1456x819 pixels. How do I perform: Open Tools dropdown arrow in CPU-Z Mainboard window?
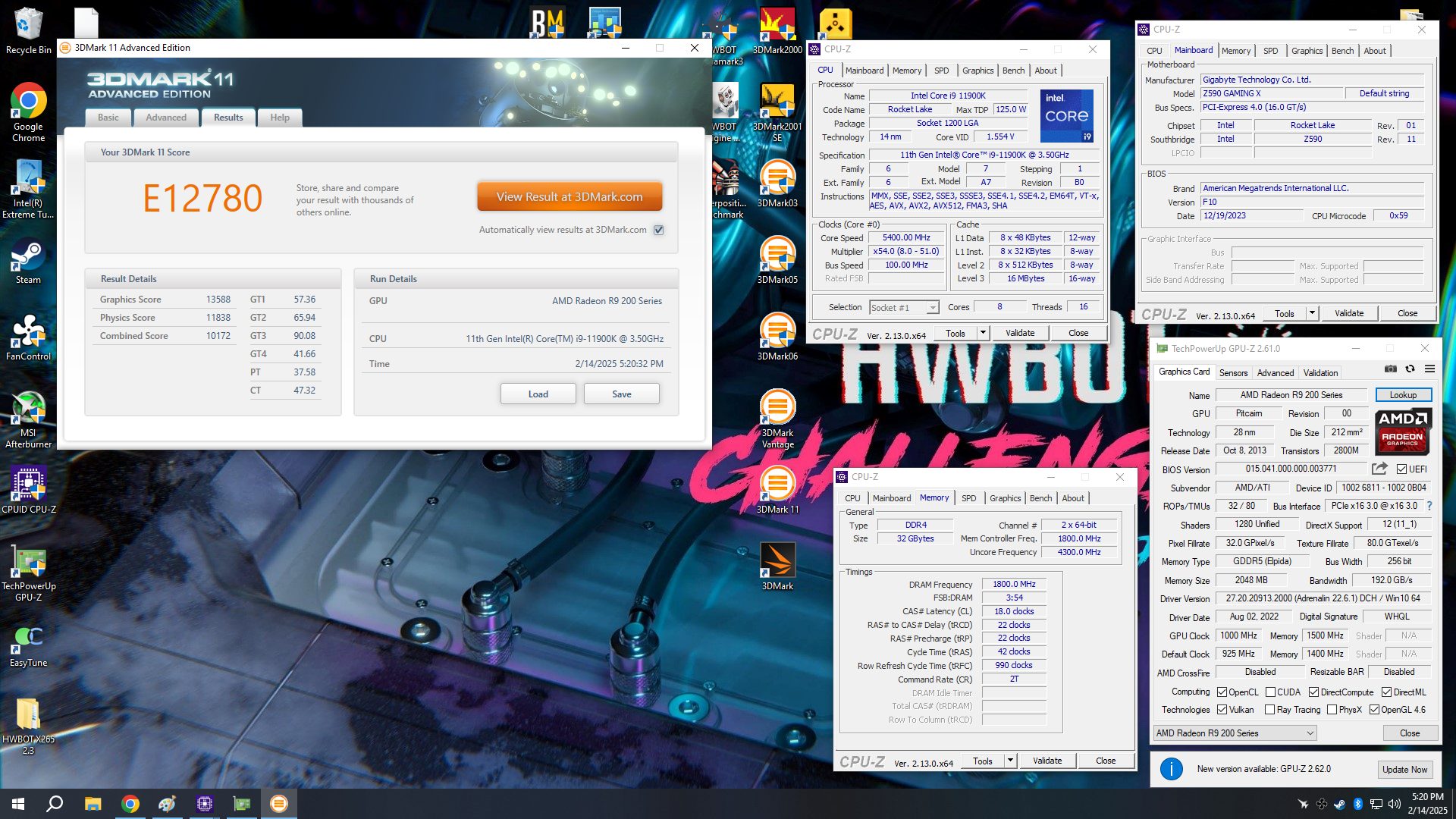coord(1312,313)
